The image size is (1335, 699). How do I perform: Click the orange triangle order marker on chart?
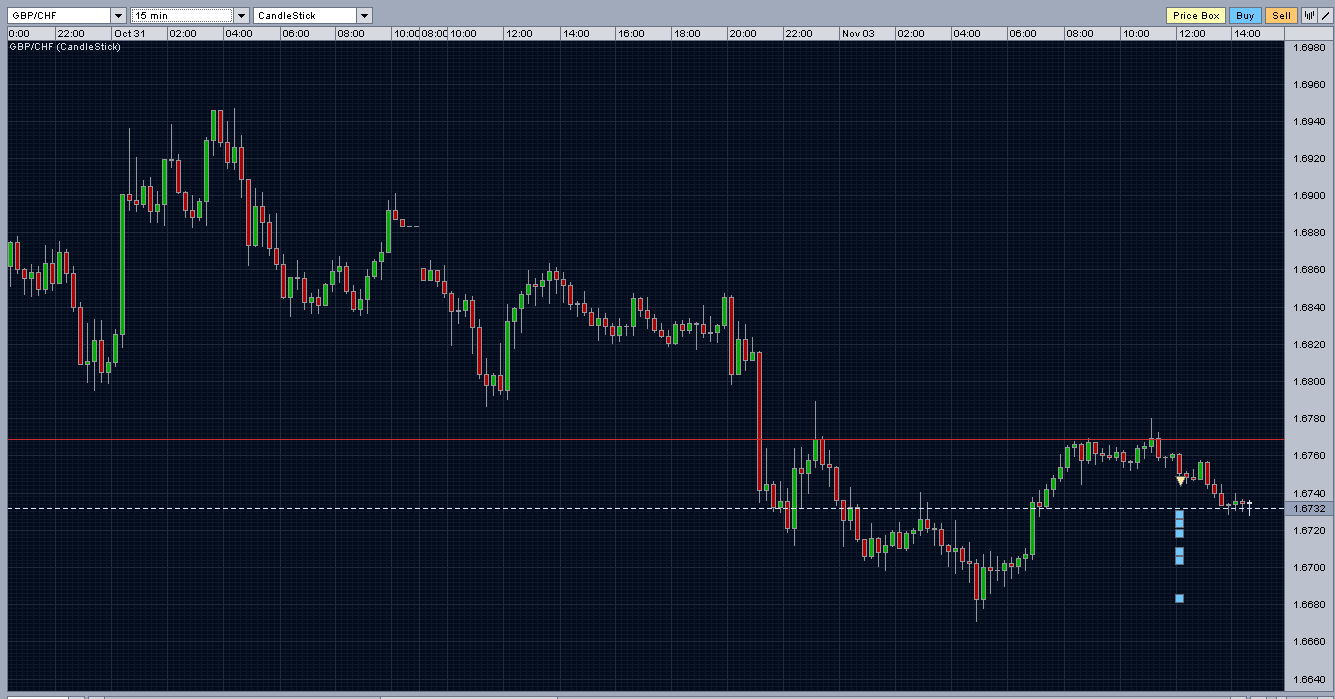click(x=1180, y=481)
